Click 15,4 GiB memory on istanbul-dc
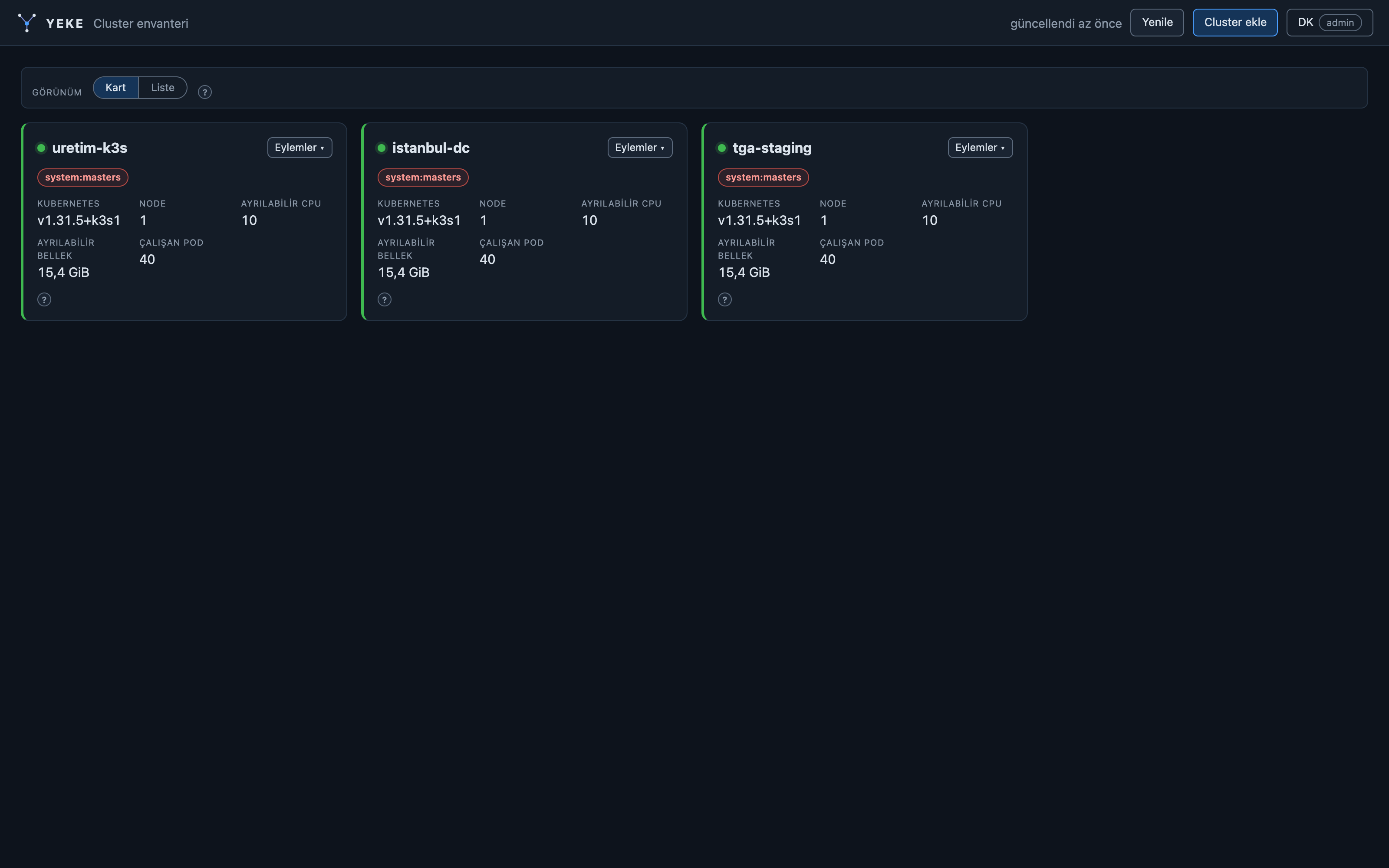Image resolution: width=1389 pixels, height=868 pixels. 404,273
